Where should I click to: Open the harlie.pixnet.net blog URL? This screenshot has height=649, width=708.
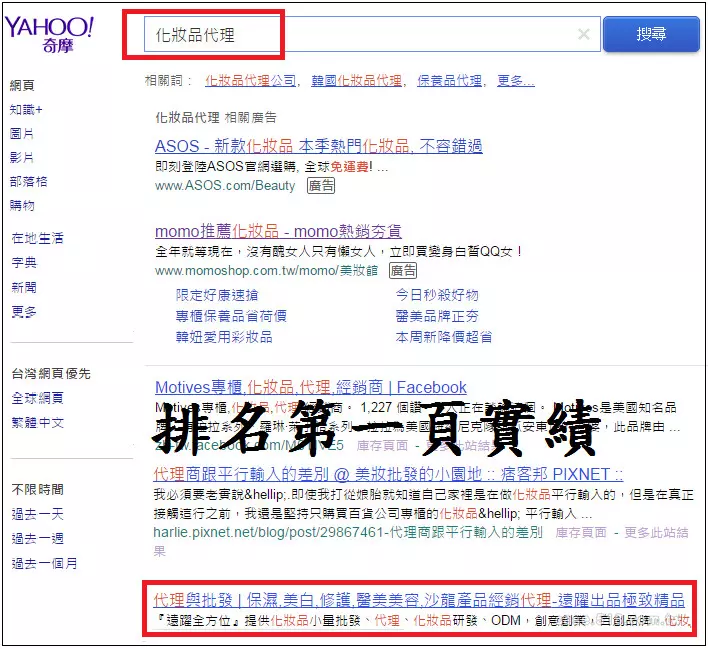point(348,532)
